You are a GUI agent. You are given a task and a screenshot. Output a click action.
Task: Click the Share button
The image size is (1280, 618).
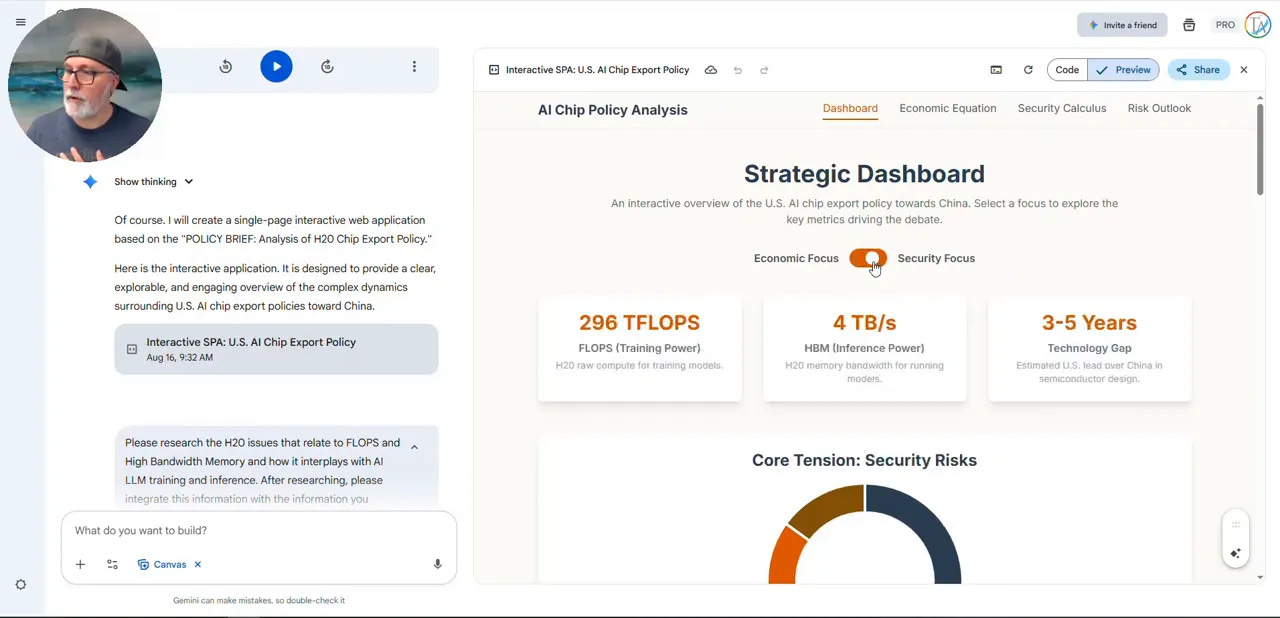[x=1197, y=70]
